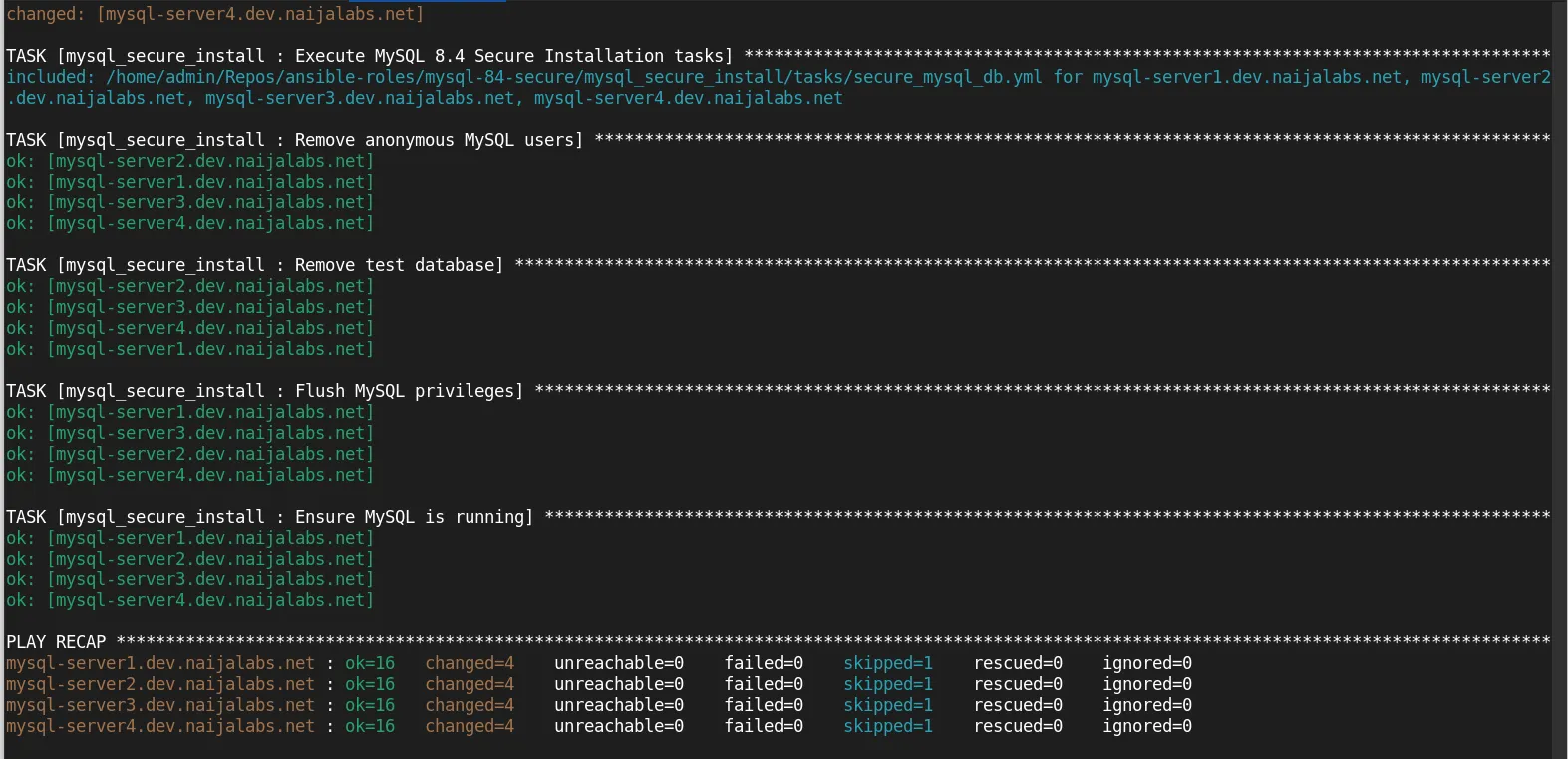Viewport: 1568px width, 759px height.
Task: Click ignored=0 in the mysql-server4 recap row
Action: [1147, 726]
